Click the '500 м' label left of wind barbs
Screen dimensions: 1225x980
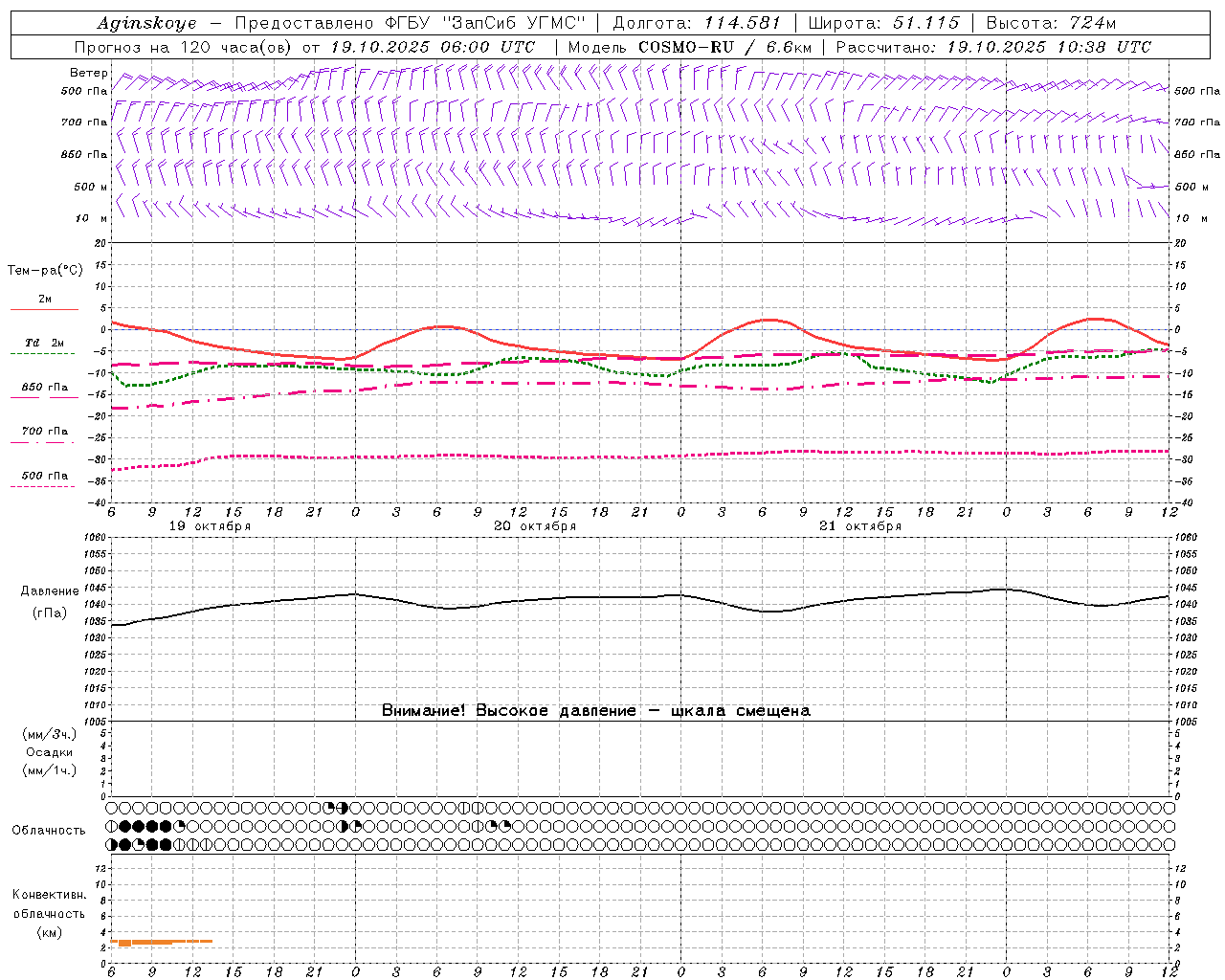click(x=91, y=187)
